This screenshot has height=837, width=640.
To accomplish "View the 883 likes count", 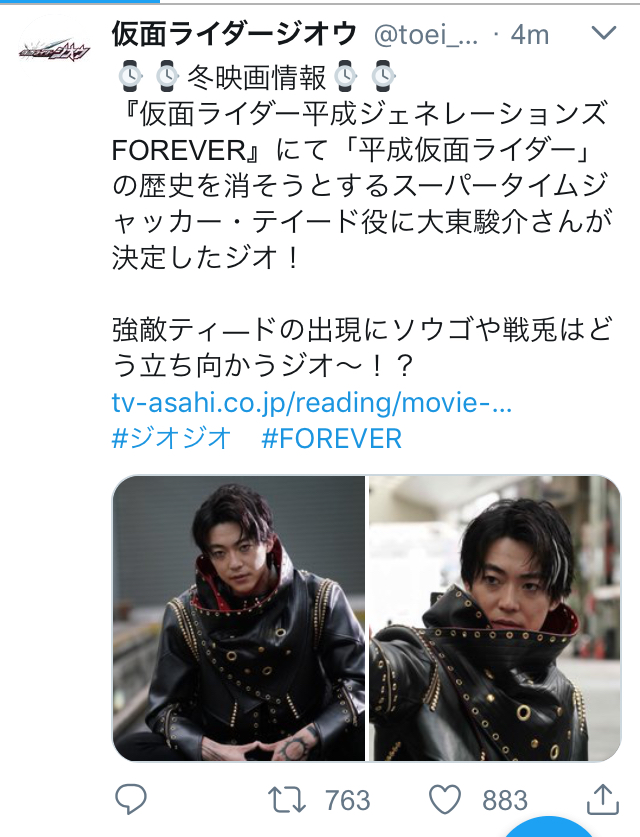I will pos(505,800).
